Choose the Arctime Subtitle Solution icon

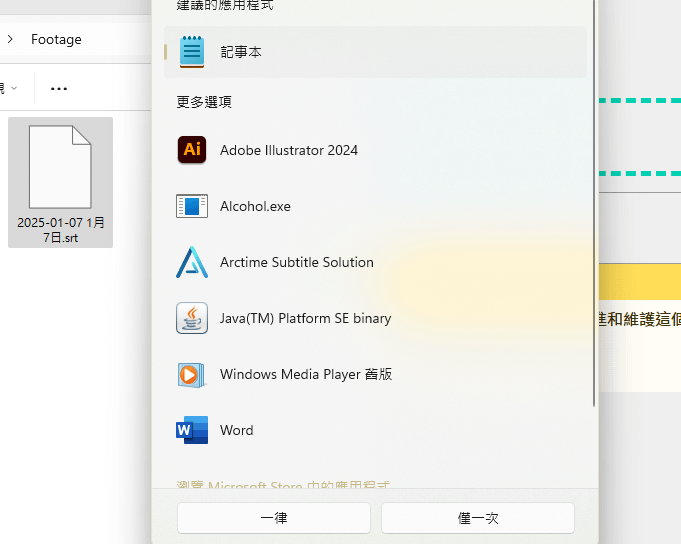192,262
